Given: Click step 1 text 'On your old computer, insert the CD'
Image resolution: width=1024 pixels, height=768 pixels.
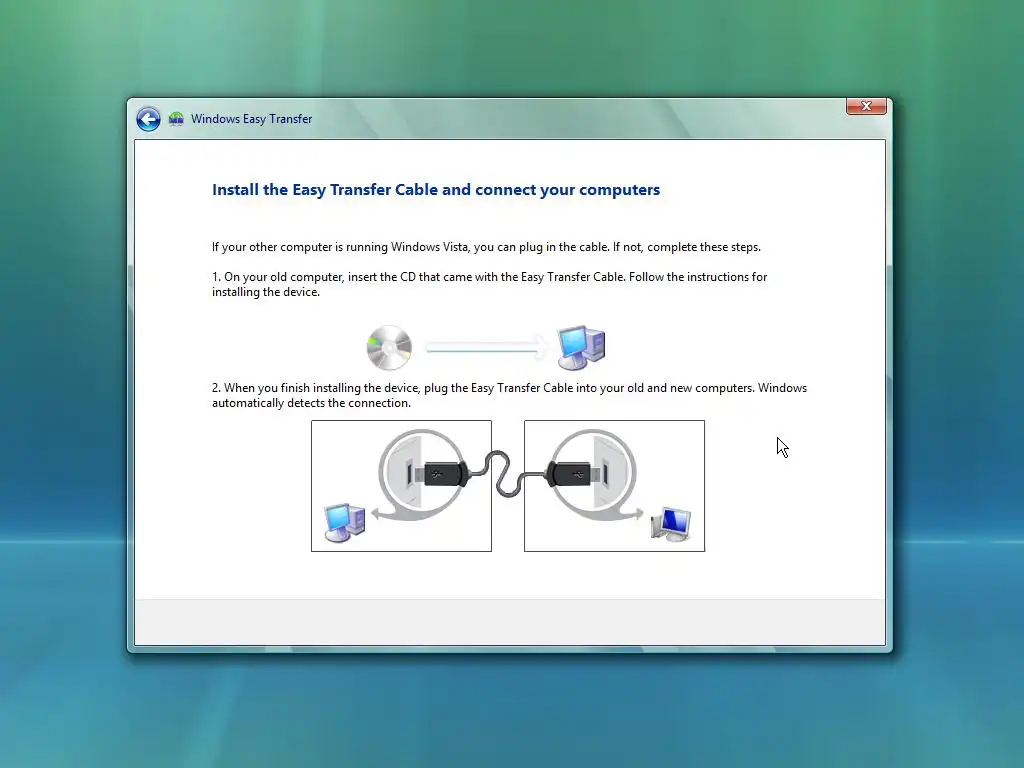Looking at the screenshot, I should click(317, 277).
